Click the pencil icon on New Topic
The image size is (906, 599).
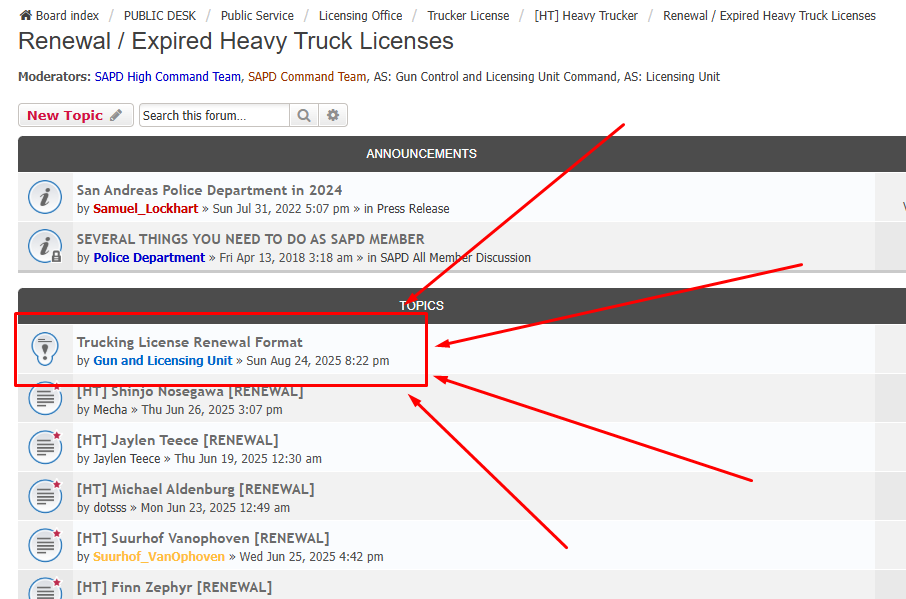116,115
